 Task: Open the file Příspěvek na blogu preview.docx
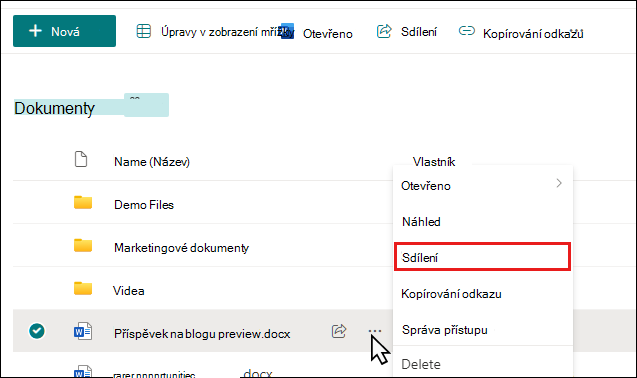click(202, 334)
